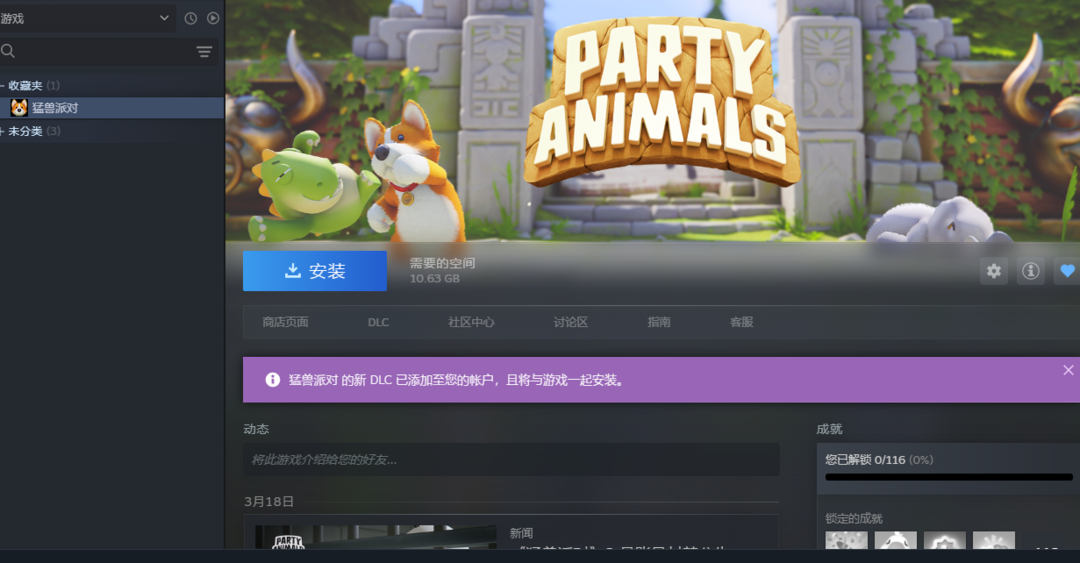Click the library search magnifier icon

8,51
